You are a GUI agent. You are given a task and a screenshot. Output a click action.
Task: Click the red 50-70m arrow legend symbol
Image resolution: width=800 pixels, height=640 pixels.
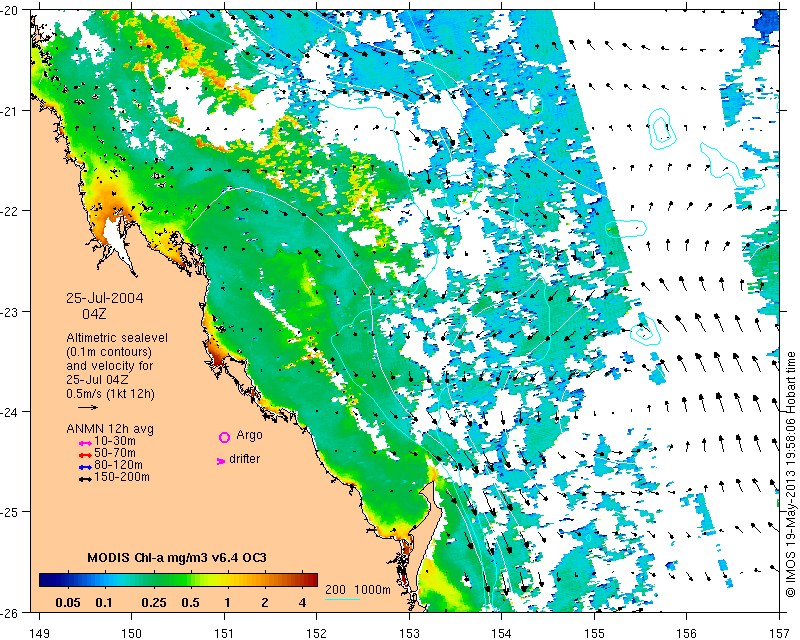click(85, 455)
